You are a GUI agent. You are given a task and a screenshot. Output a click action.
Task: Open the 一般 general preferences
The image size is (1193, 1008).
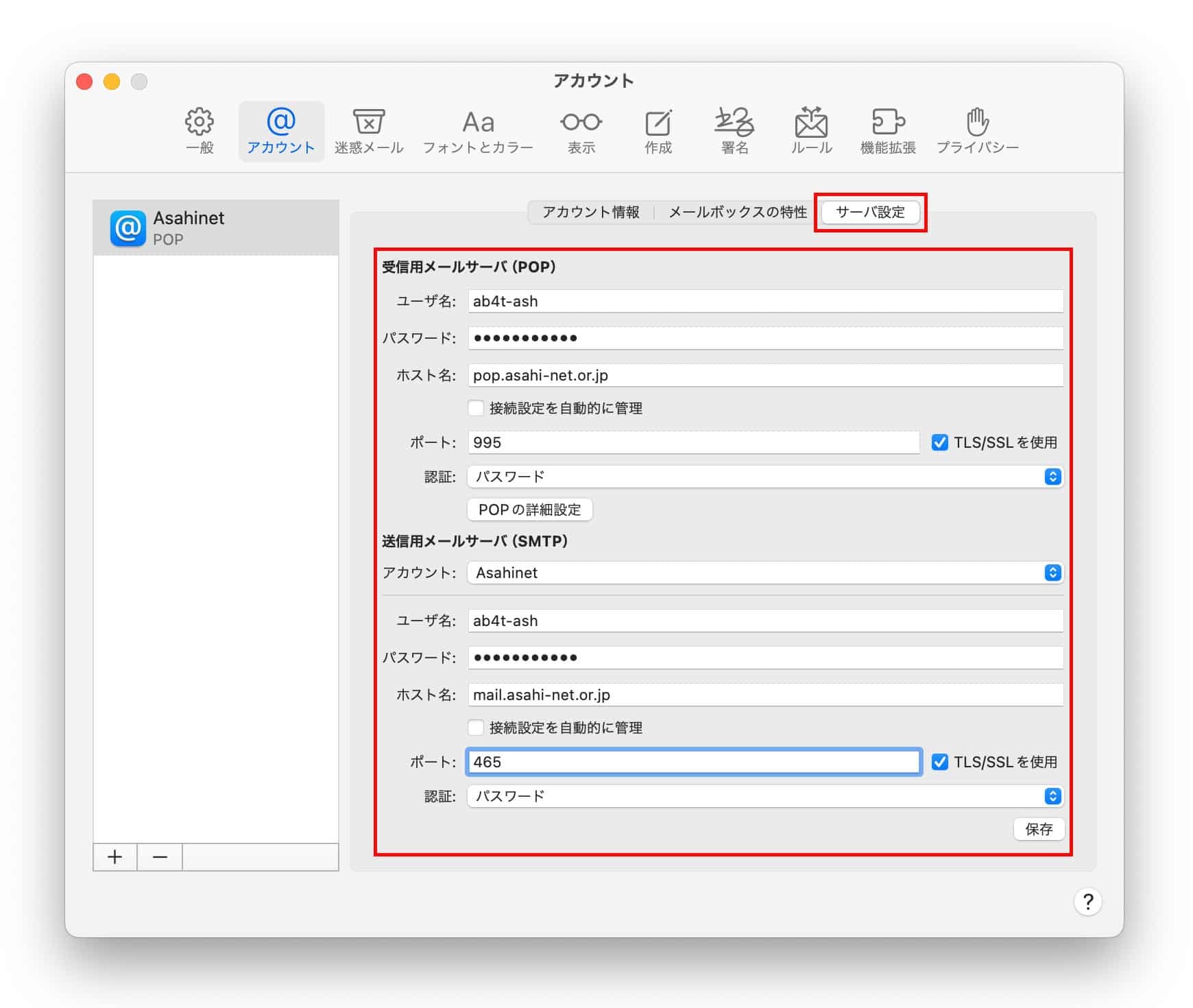coord(200,131)
